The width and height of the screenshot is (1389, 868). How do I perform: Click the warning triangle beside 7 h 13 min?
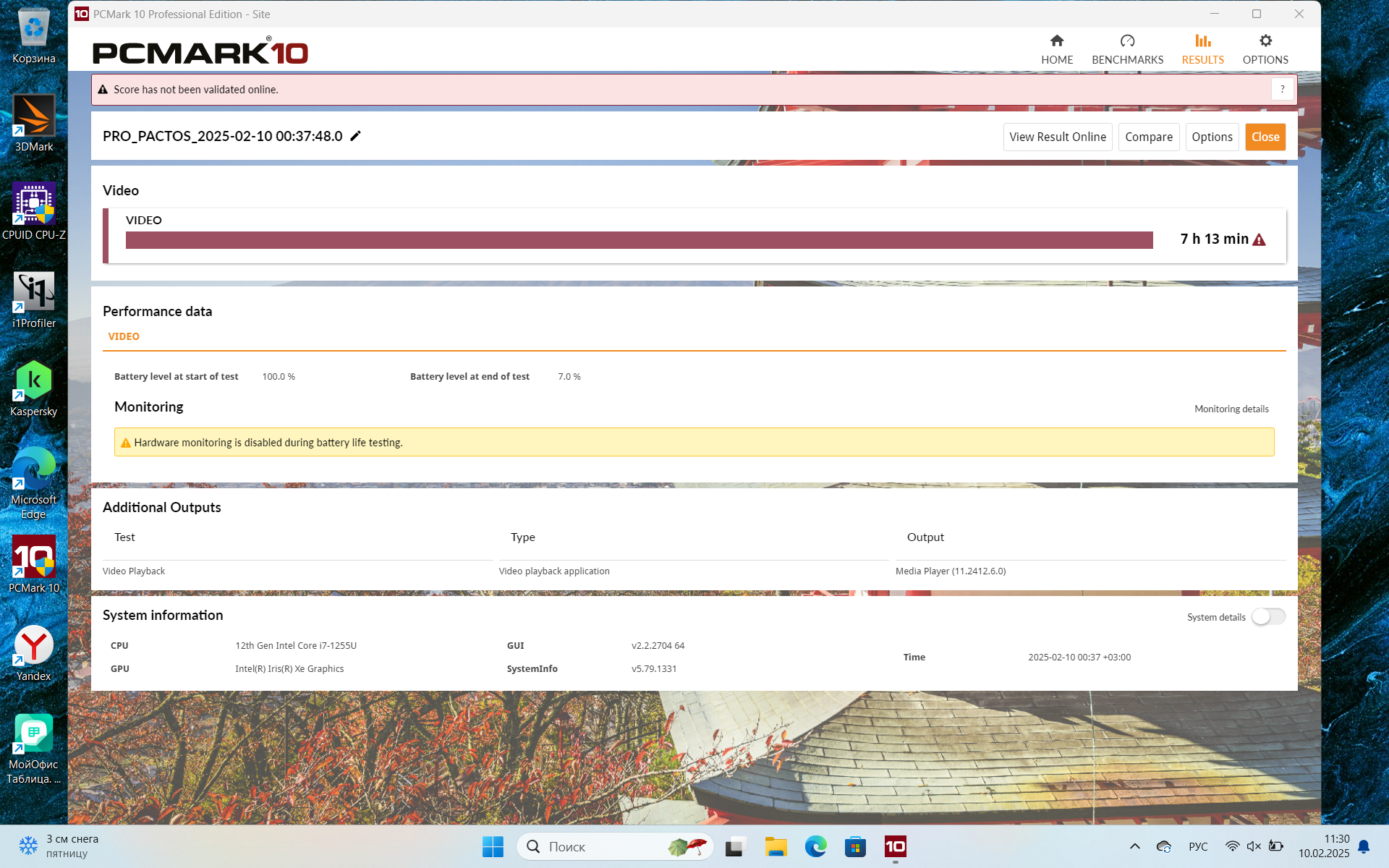click(x=1259, y=239)
